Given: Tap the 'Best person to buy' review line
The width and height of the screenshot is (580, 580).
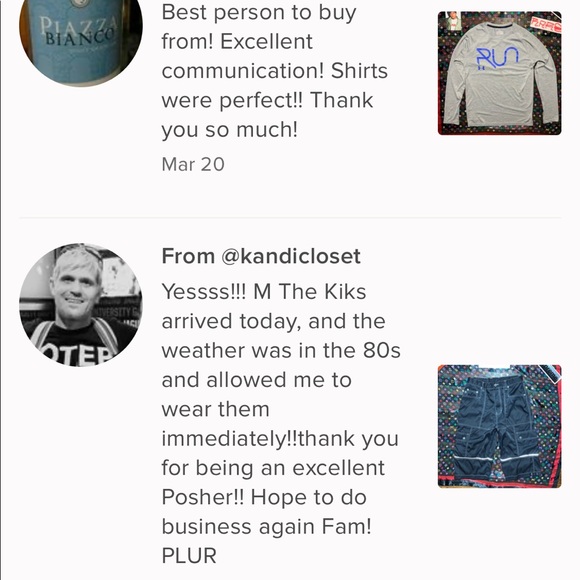Looking at the screenshot, I should coord(259,13).
